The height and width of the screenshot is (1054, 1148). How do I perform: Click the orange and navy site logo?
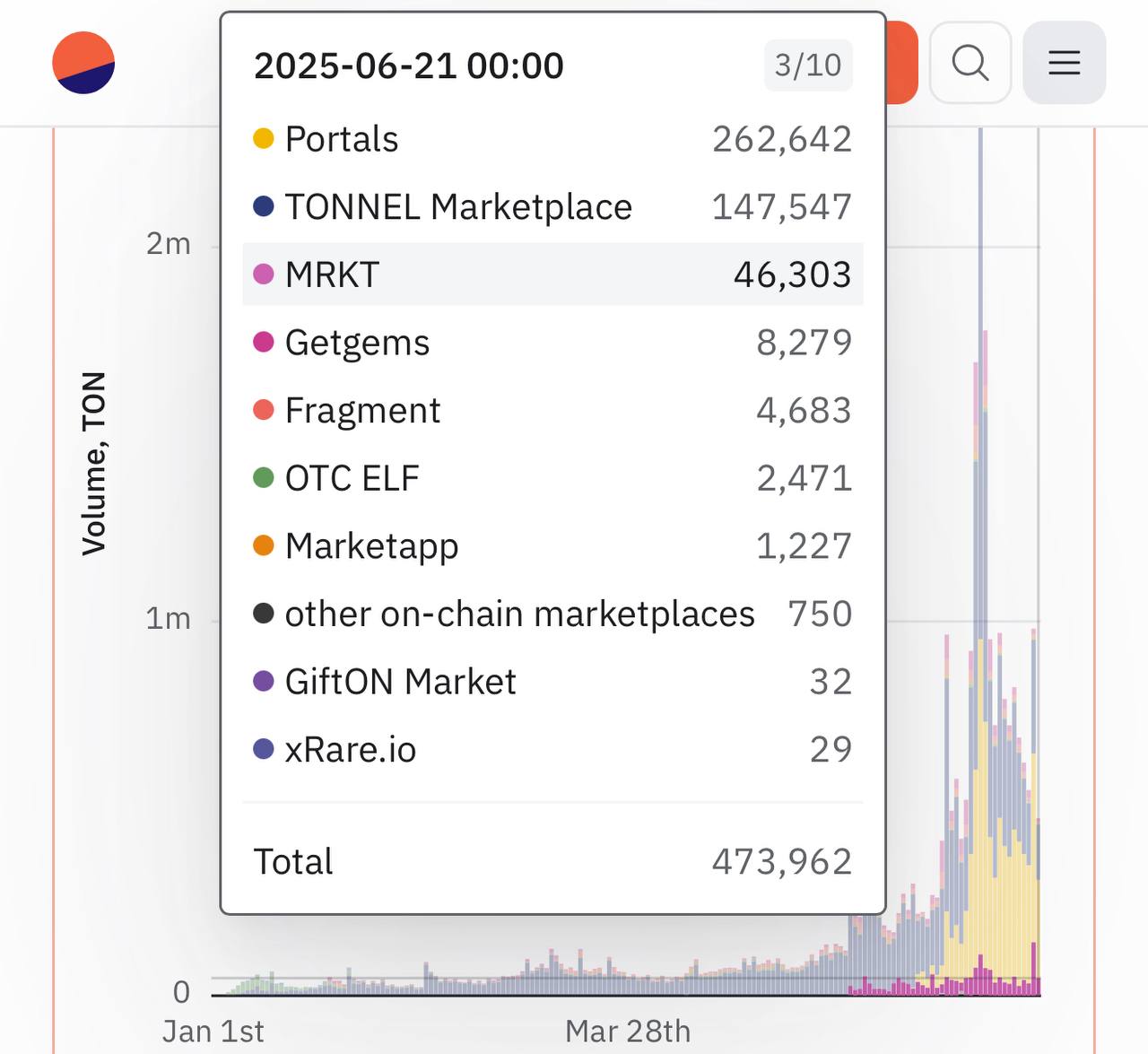(x=83, y=63)
